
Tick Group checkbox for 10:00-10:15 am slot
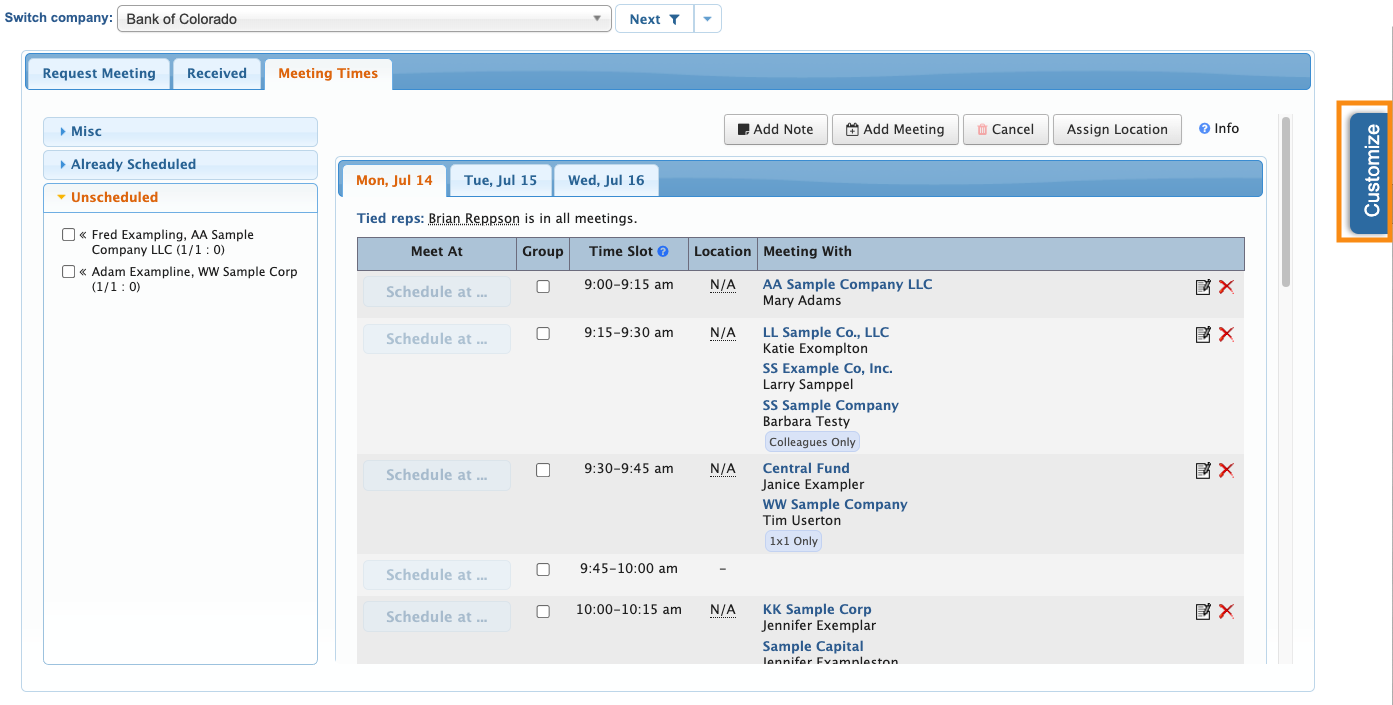543,611
